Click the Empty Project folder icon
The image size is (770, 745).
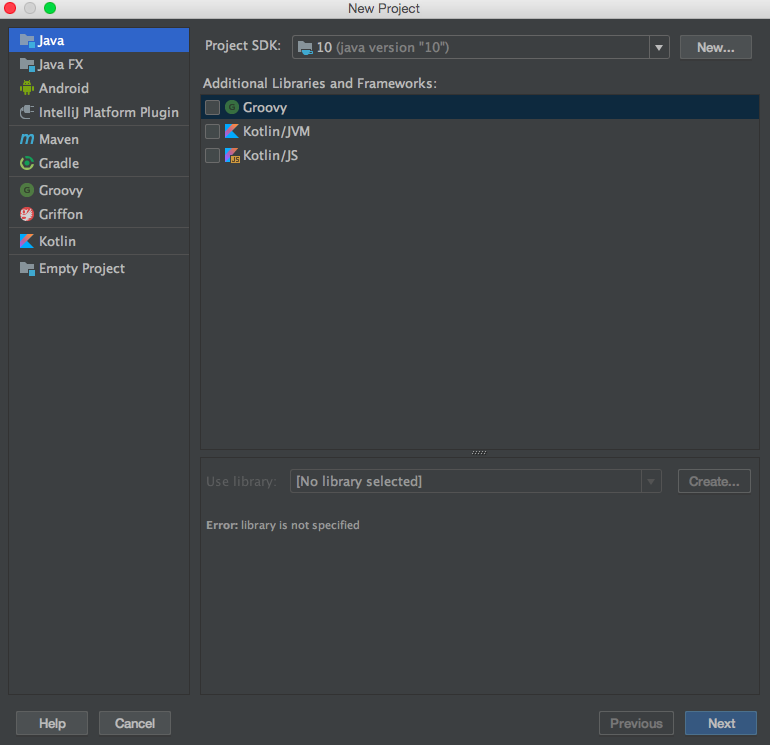pos(27,269)
